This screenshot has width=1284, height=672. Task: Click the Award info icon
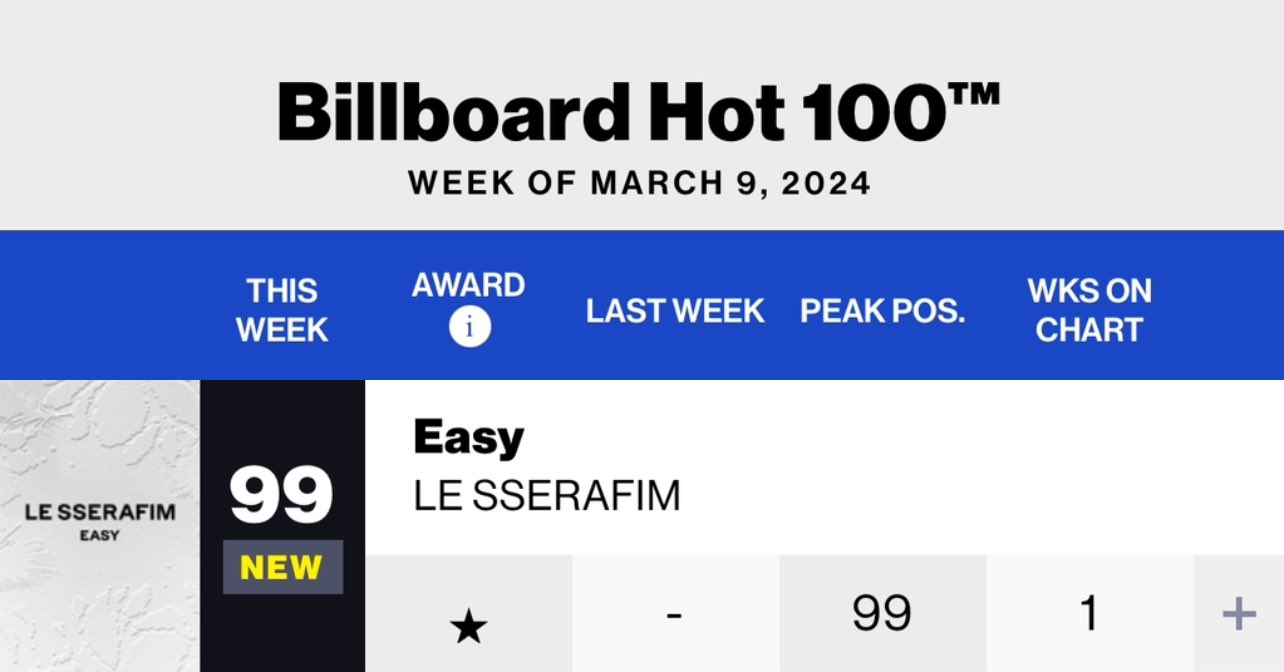469,327
